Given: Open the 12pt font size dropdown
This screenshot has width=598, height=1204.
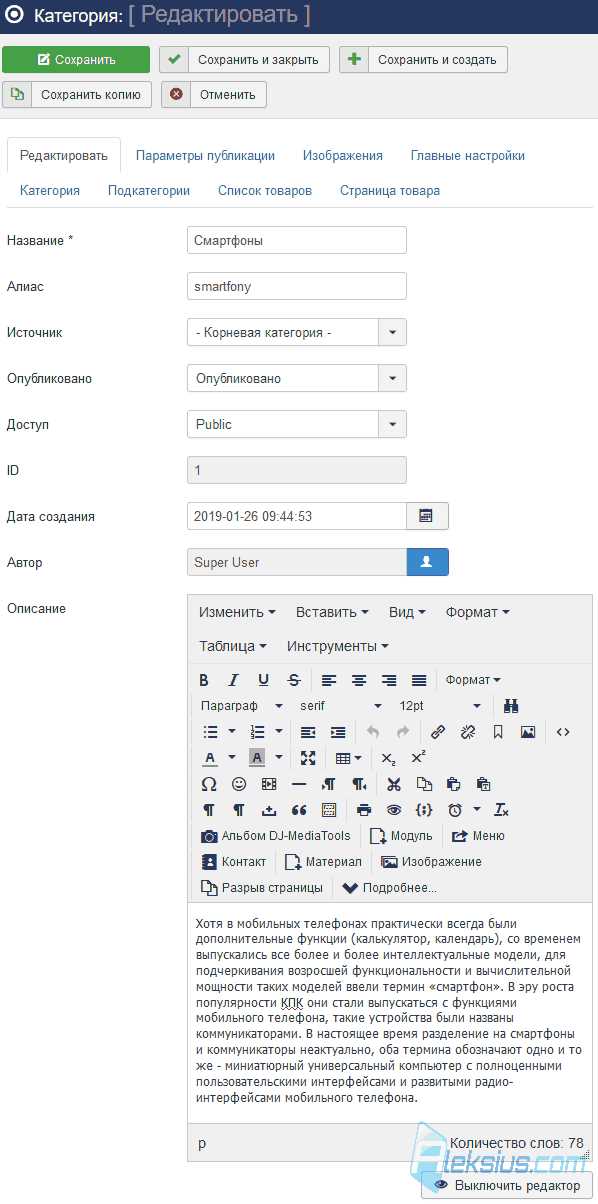Looking at the screenshot, I should [x=441, y=706].
